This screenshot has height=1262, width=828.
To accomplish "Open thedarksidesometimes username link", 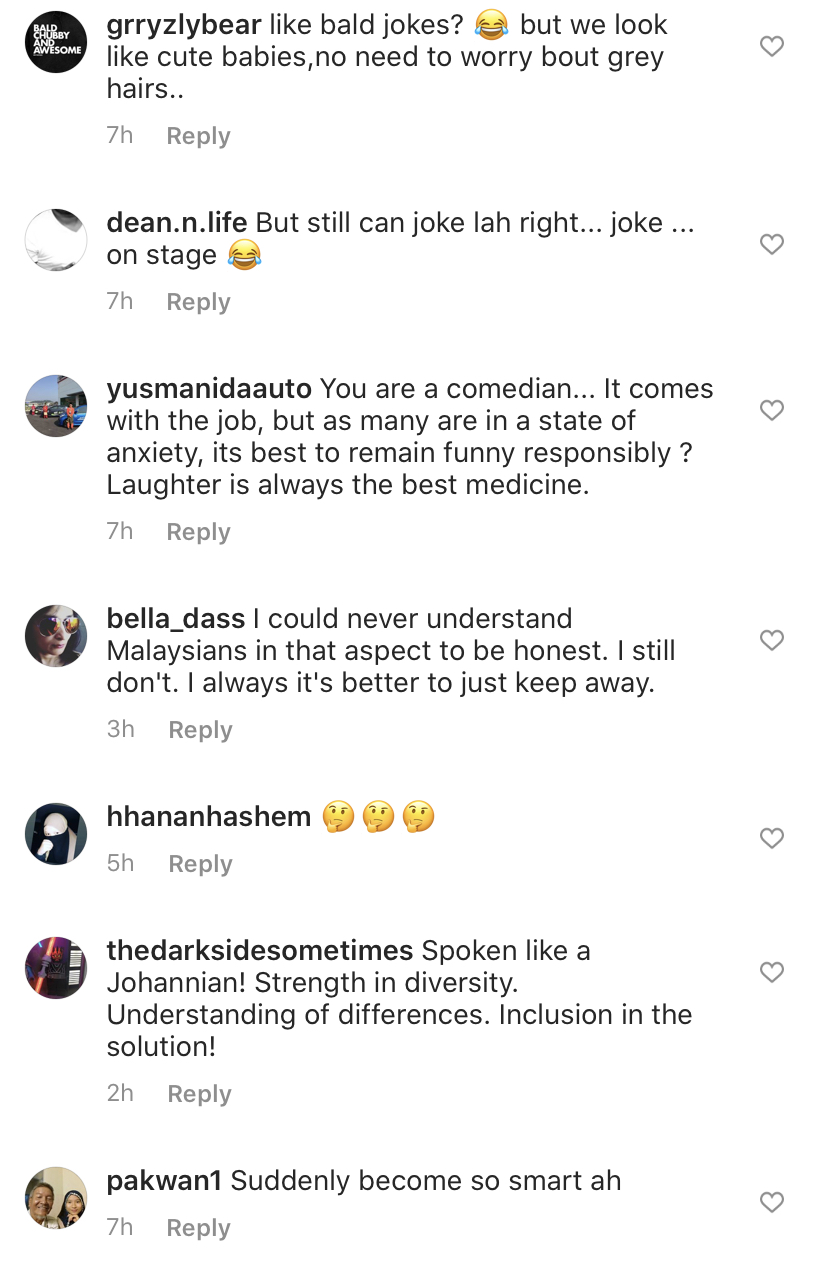I will 260,950.
